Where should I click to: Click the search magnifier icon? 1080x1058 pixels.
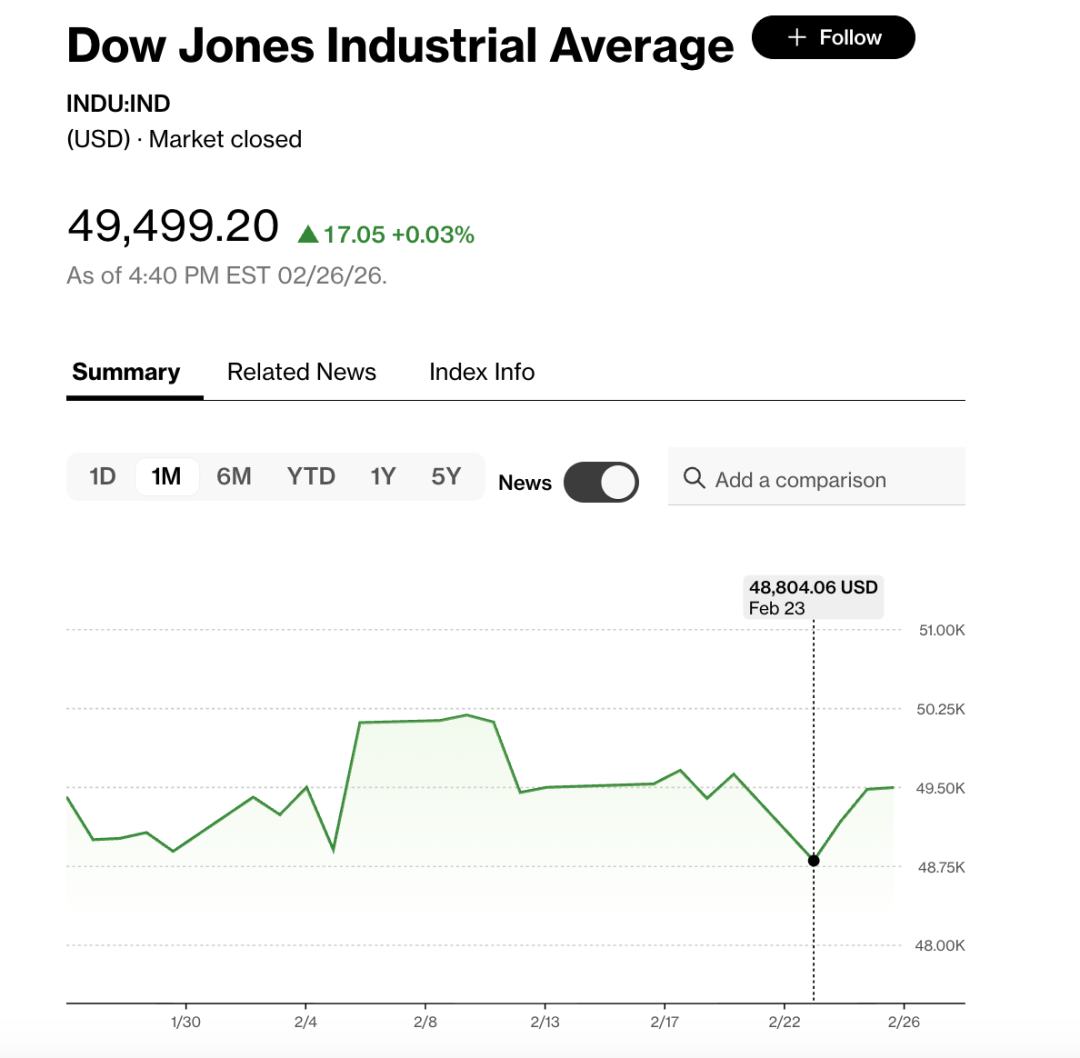pos(694,478)
